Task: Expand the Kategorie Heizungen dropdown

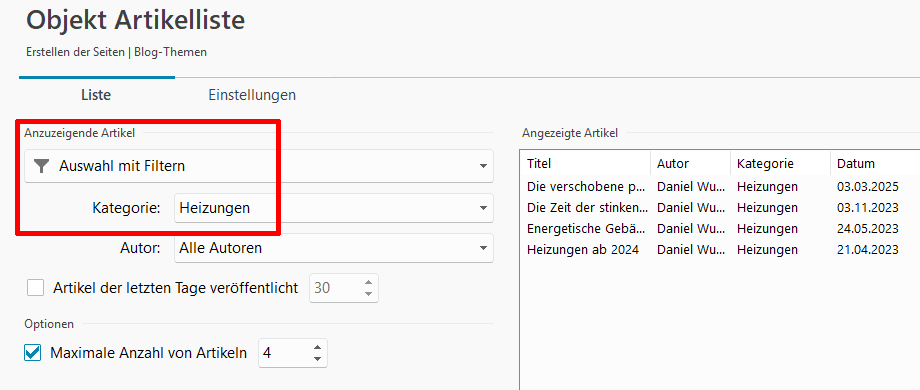Action: click(334, 208)
